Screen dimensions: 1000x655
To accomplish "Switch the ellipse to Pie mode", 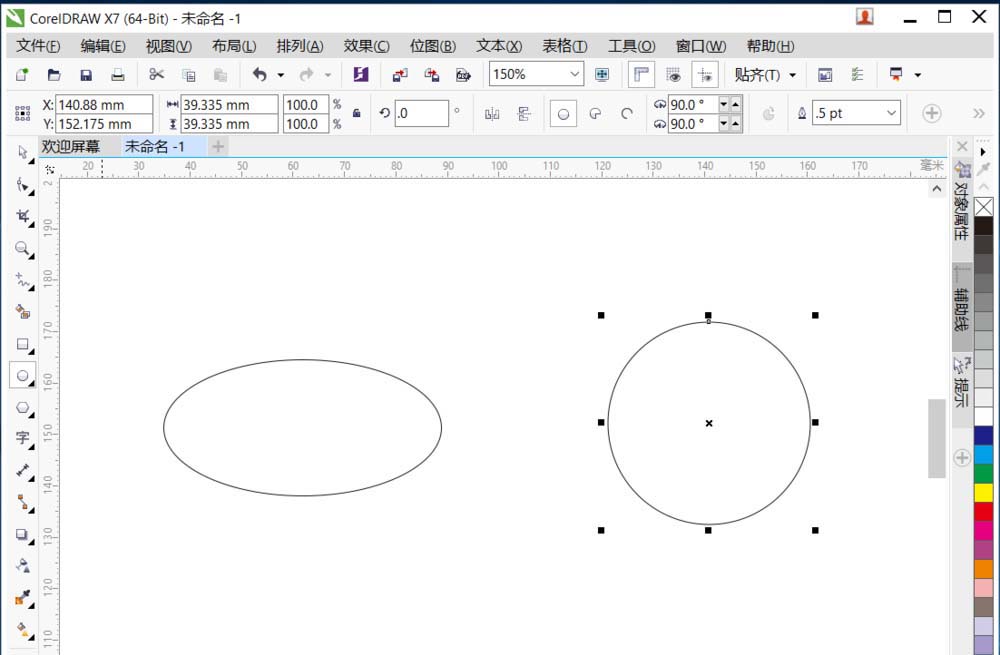I will (596, 113).
